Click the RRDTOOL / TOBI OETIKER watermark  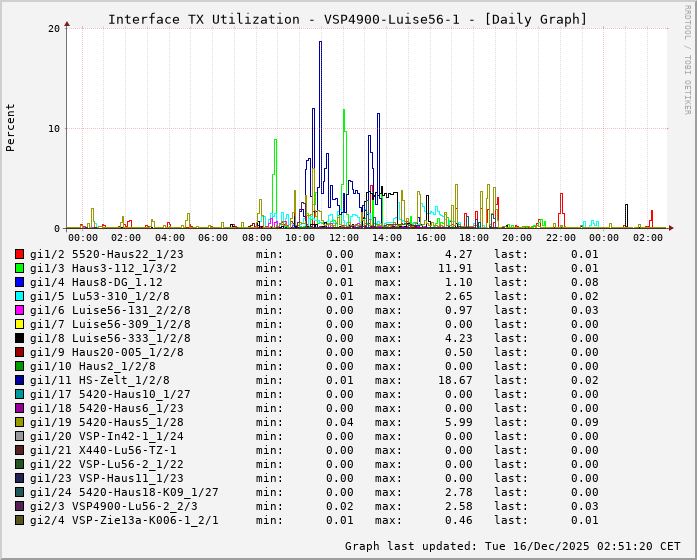687,58
